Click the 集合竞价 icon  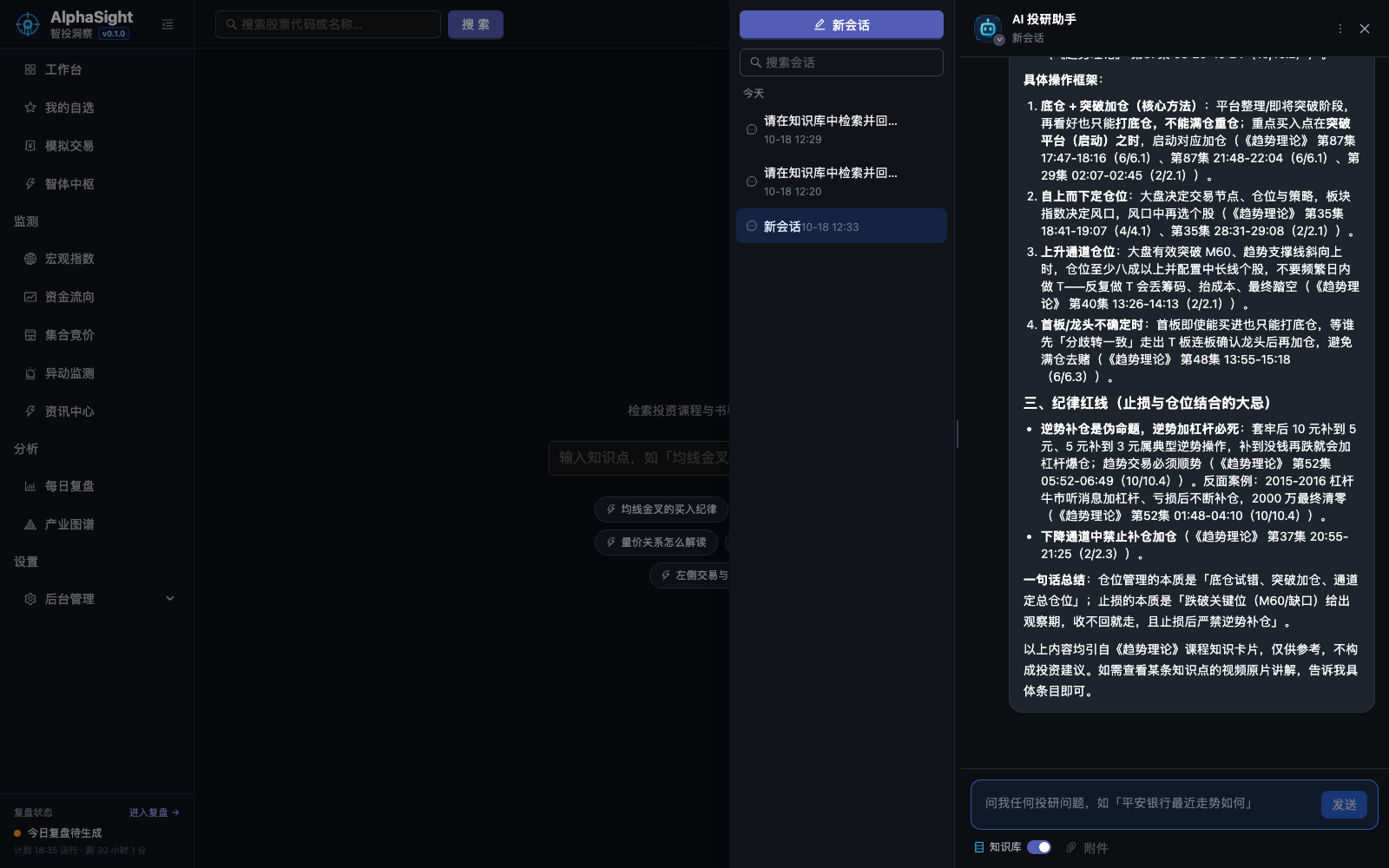tap(30, 335)
